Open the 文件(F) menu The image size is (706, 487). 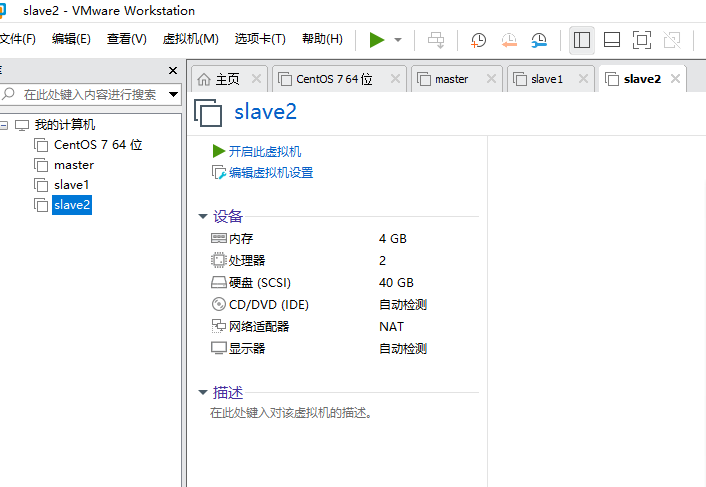pos(18,39)
